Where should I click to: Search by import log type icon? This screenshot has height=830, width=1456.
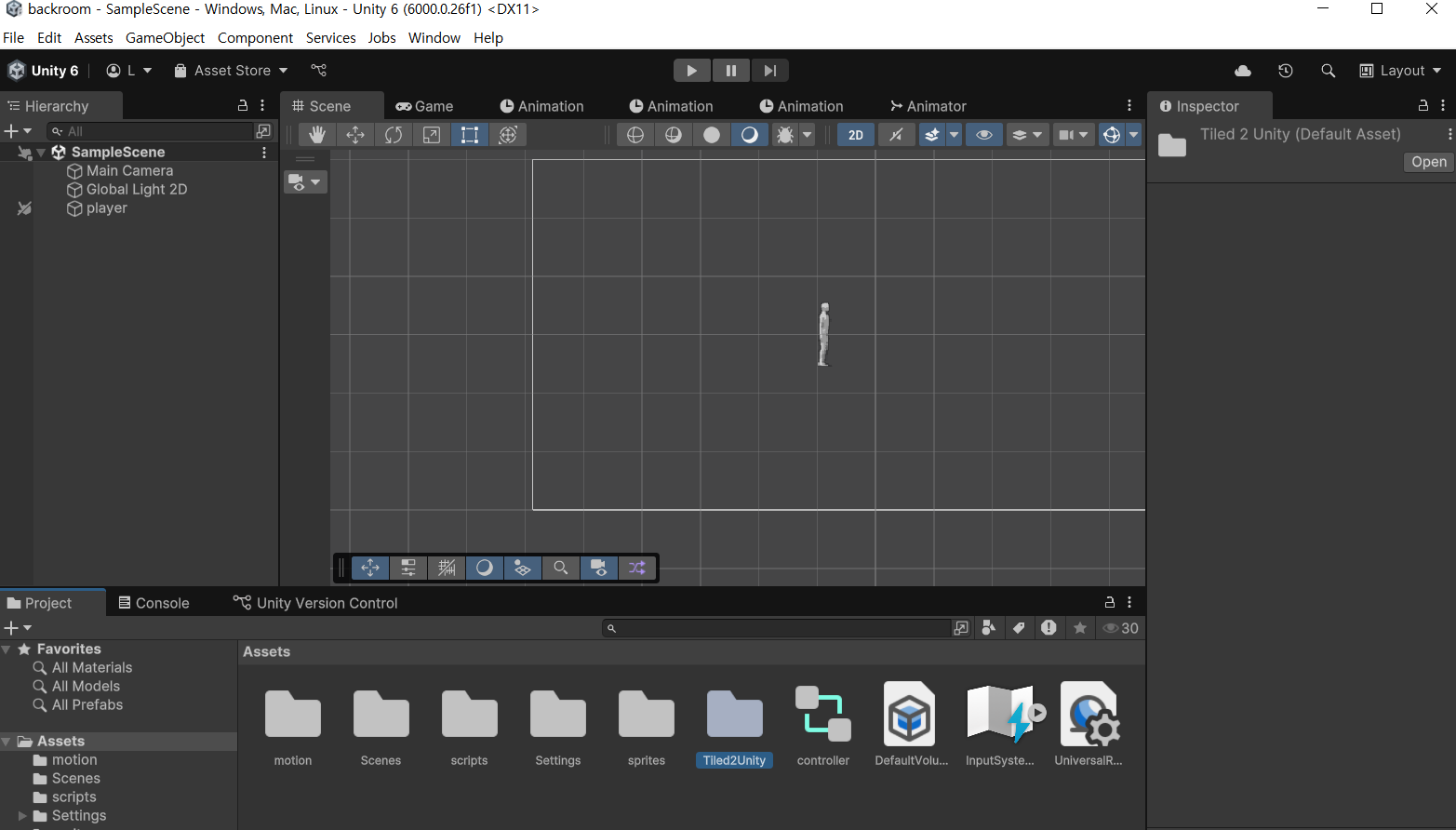coord(1049,628)
